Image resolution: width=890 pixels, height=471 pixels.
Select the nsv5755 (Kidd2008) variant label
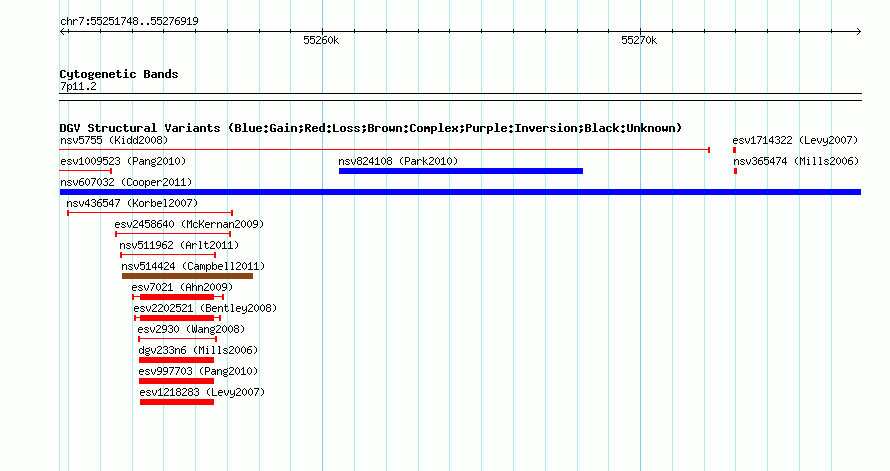(x=114, y=140)
